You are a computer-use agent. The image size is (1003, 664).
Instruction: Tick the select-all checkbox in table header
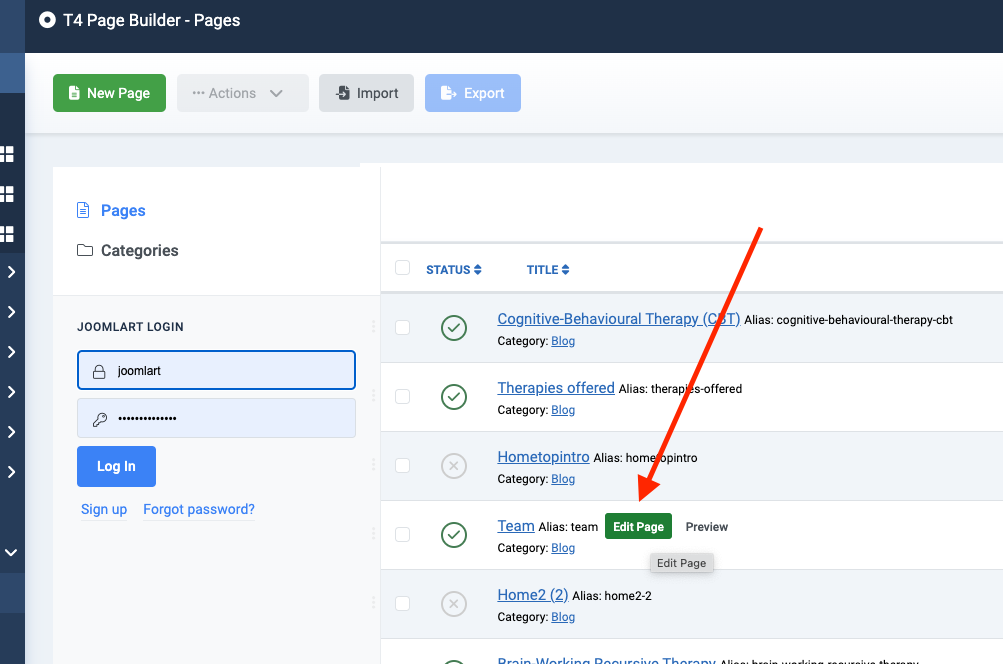coord(402,268)
